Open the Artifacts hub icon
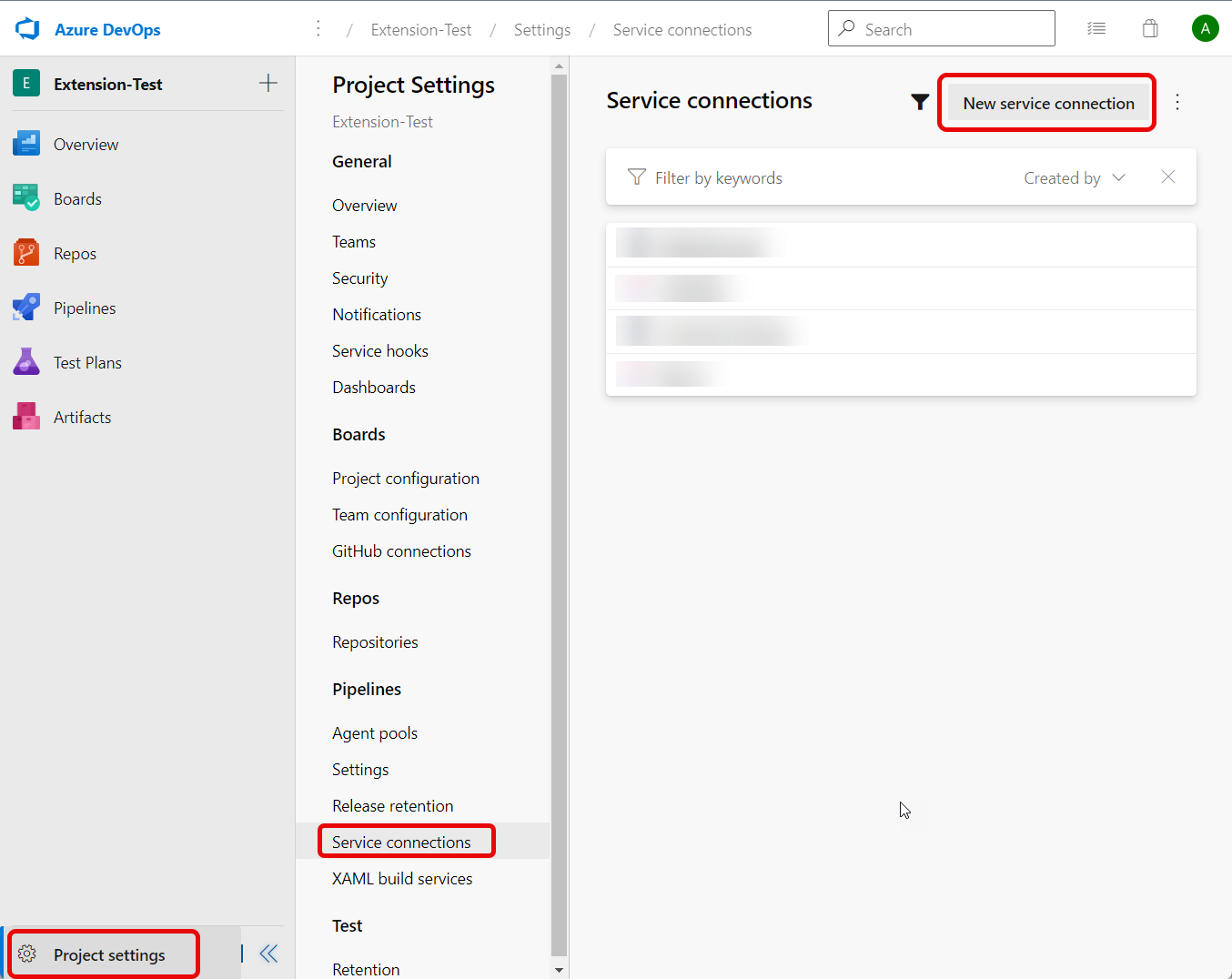 click(25, 417)
